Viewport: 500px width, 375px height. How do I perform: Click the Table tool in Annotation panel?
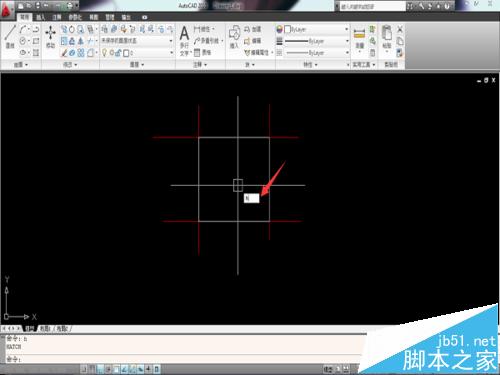click(x=202, y=52)
